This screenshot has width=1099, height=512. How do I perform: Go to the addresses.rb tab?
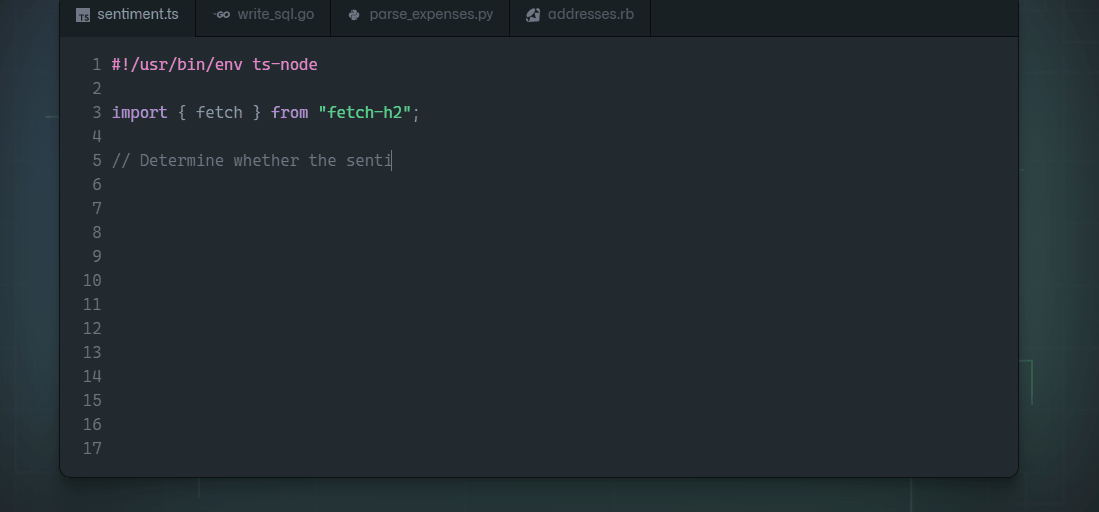click(590, 15)
